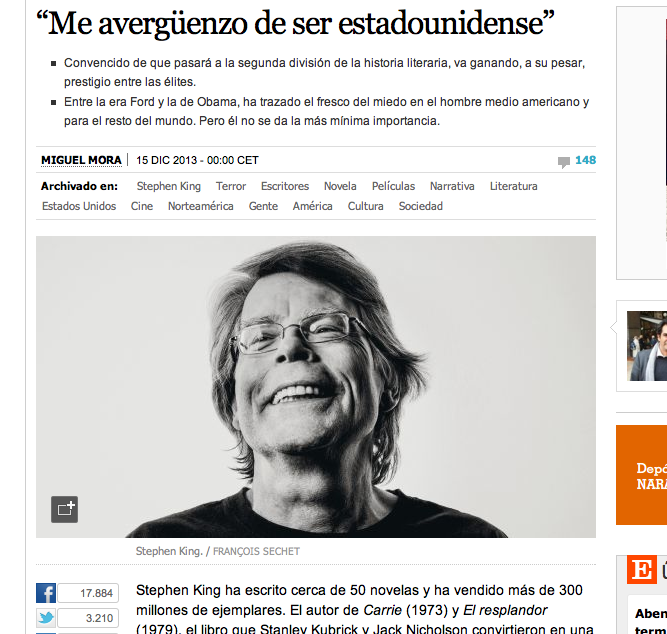The height and width of the screenshot is (634, 667).
Task: Select the Sociedad tag
Action: 420,206
